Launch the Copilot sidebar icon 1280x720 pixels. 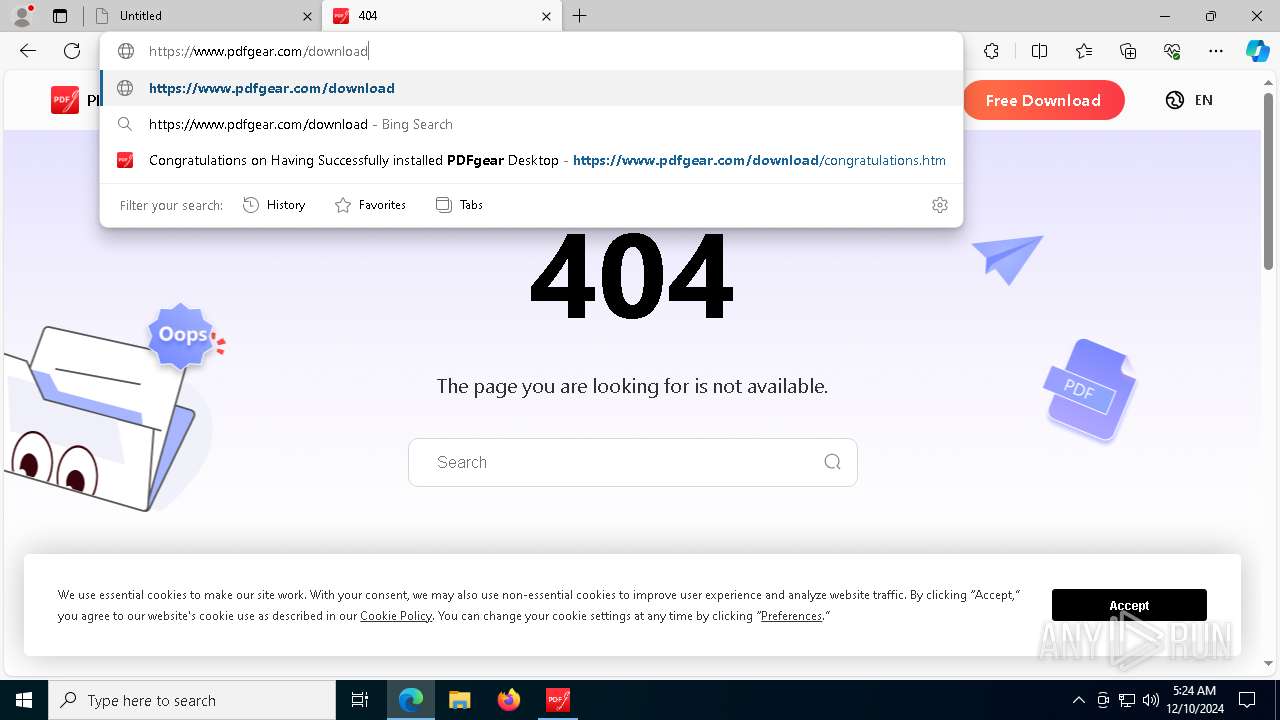click(1257, 51)
